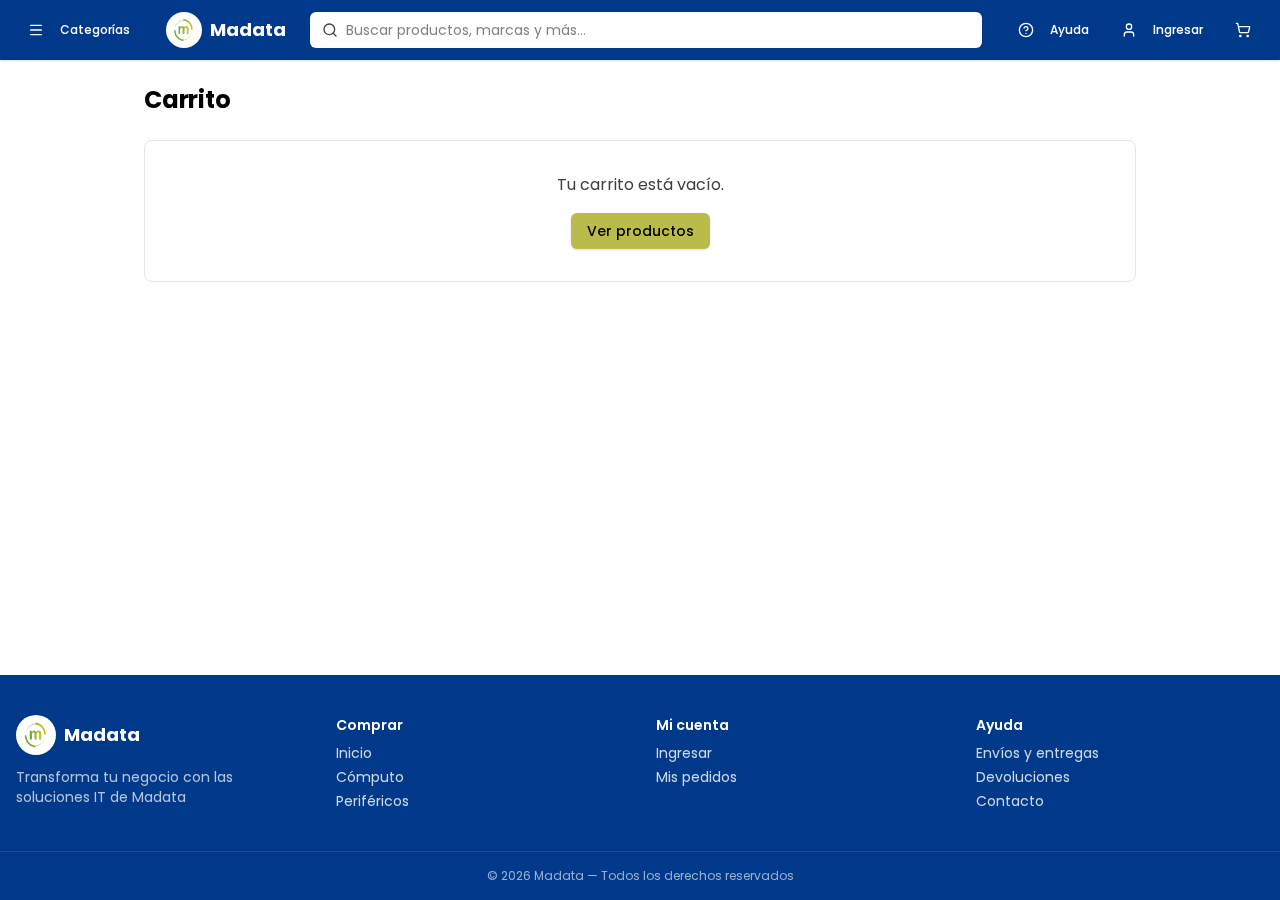Viewport: 1280px width, 900px height.
Task: Click the Madata logo in footer
Action: click(x=36, y=735)
